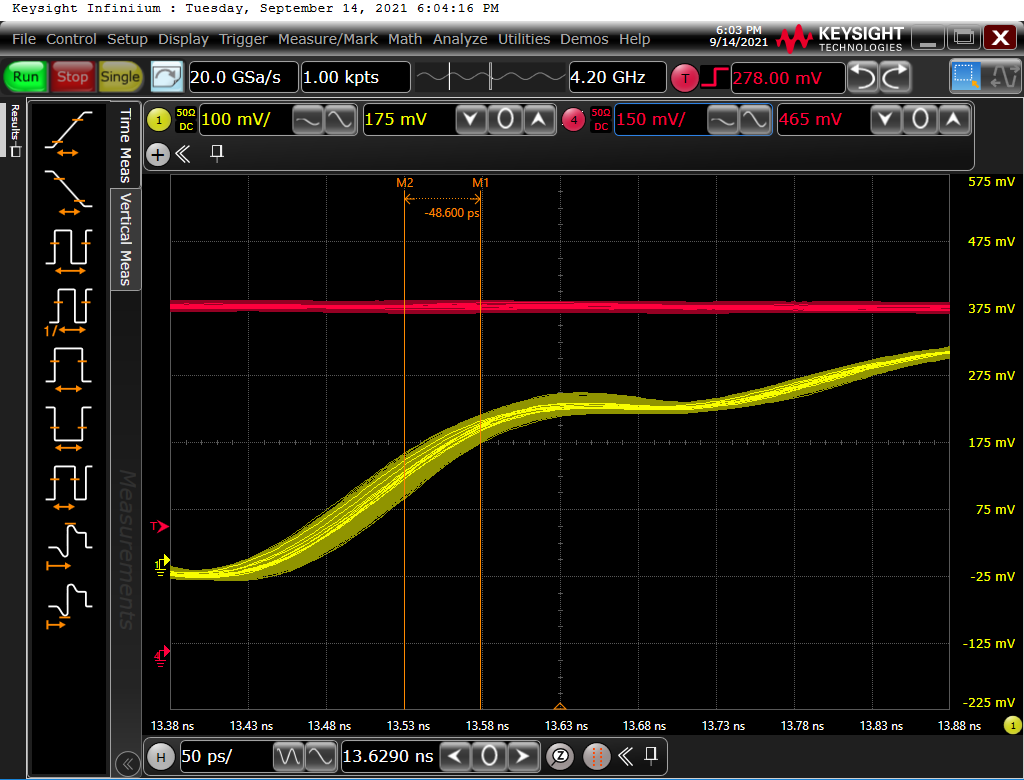
Task: Select the rise time measurement icon
Action: point(68,133)
